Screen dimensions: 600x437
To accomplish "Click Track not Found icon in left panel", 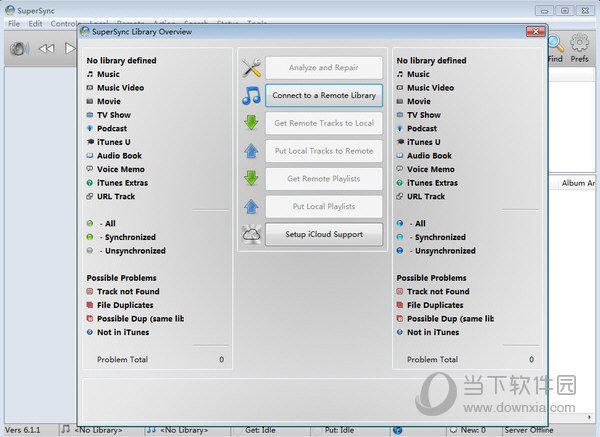I will click(90, 291).
